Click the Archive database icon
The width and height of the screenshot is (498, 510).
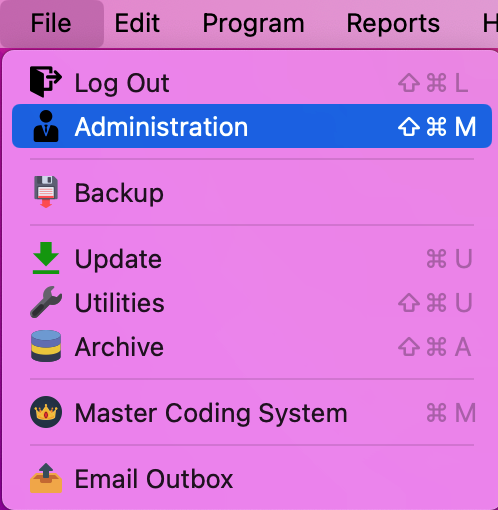click(46, 346)
